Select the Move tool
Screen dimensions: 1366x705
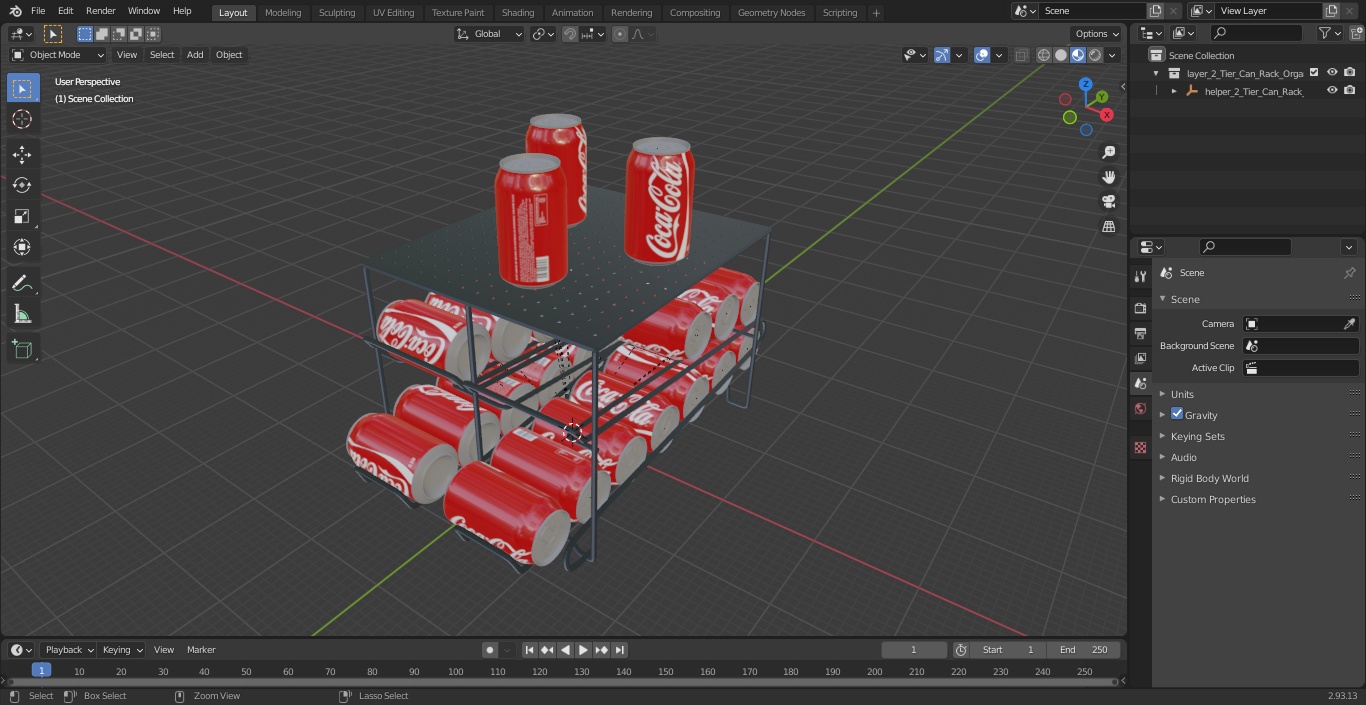point(22,154)
